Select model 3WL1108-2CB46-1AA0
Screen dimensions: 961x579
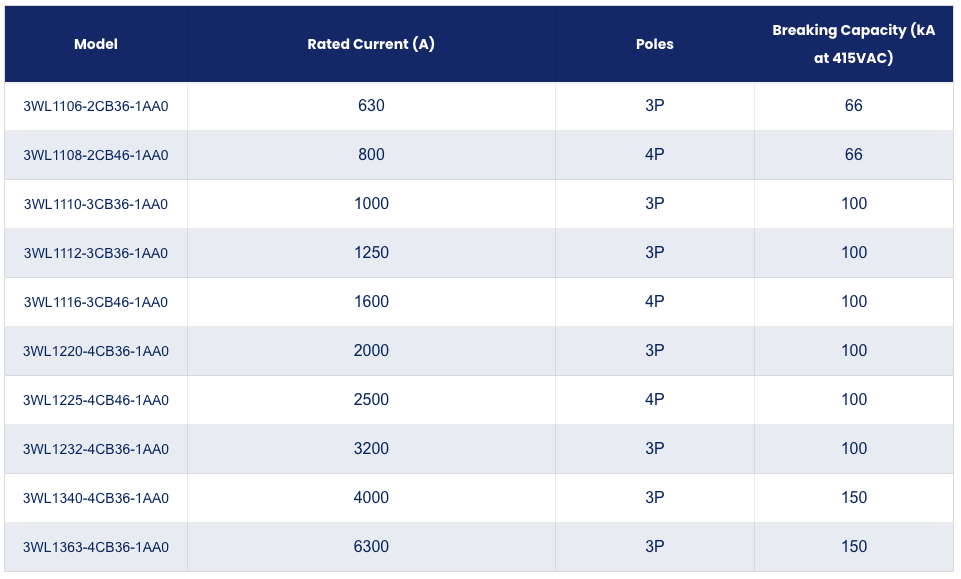(x=96, y=155)
